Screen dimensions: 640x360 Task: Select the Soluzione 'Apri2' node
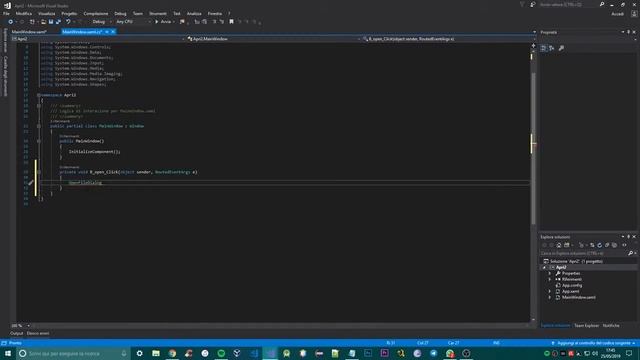pyautogui.click(x=576, y=261)
